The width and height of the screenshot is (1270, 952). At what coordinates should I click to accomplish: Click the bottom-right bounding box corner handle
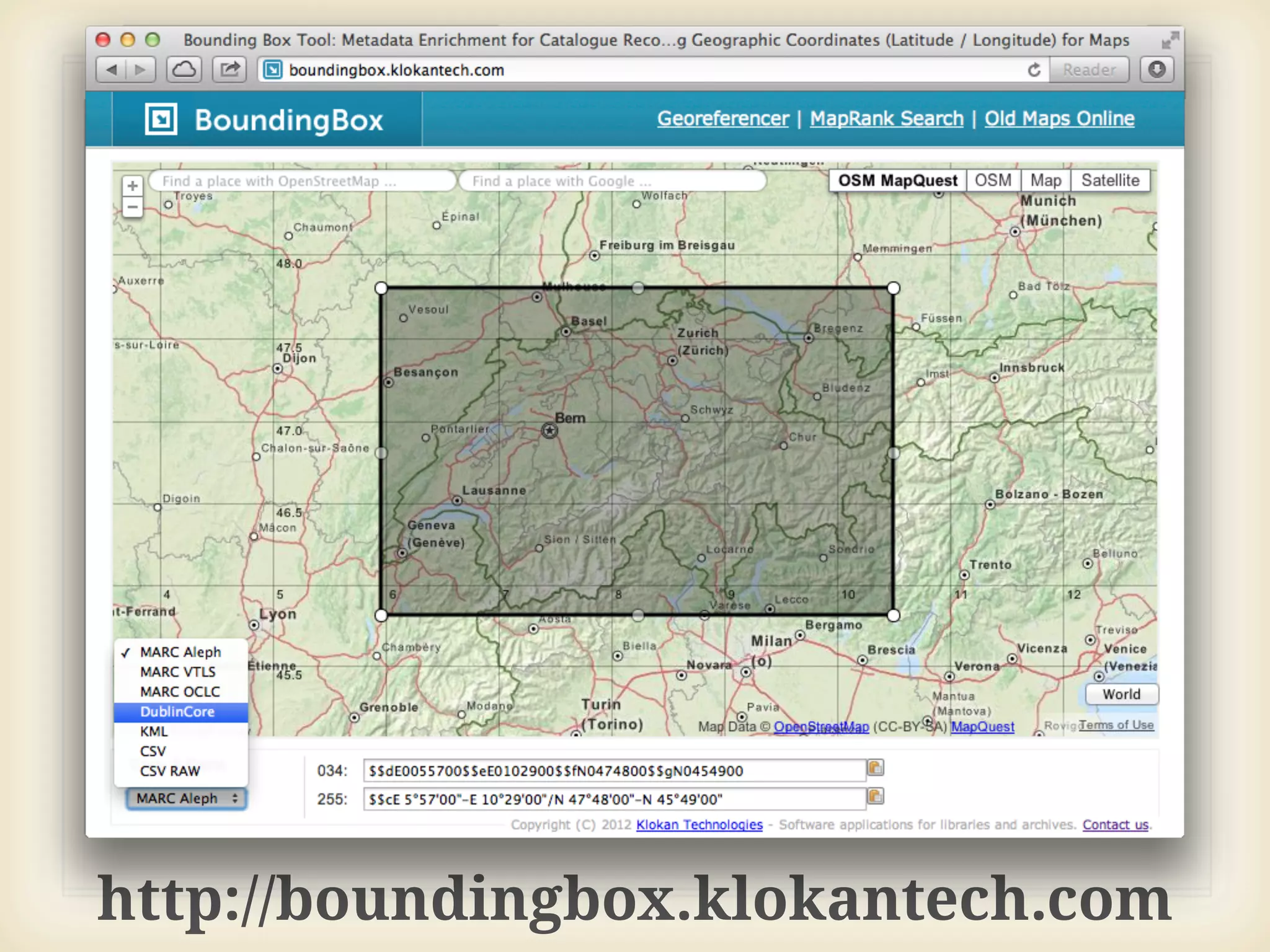(x=894, y=615)
